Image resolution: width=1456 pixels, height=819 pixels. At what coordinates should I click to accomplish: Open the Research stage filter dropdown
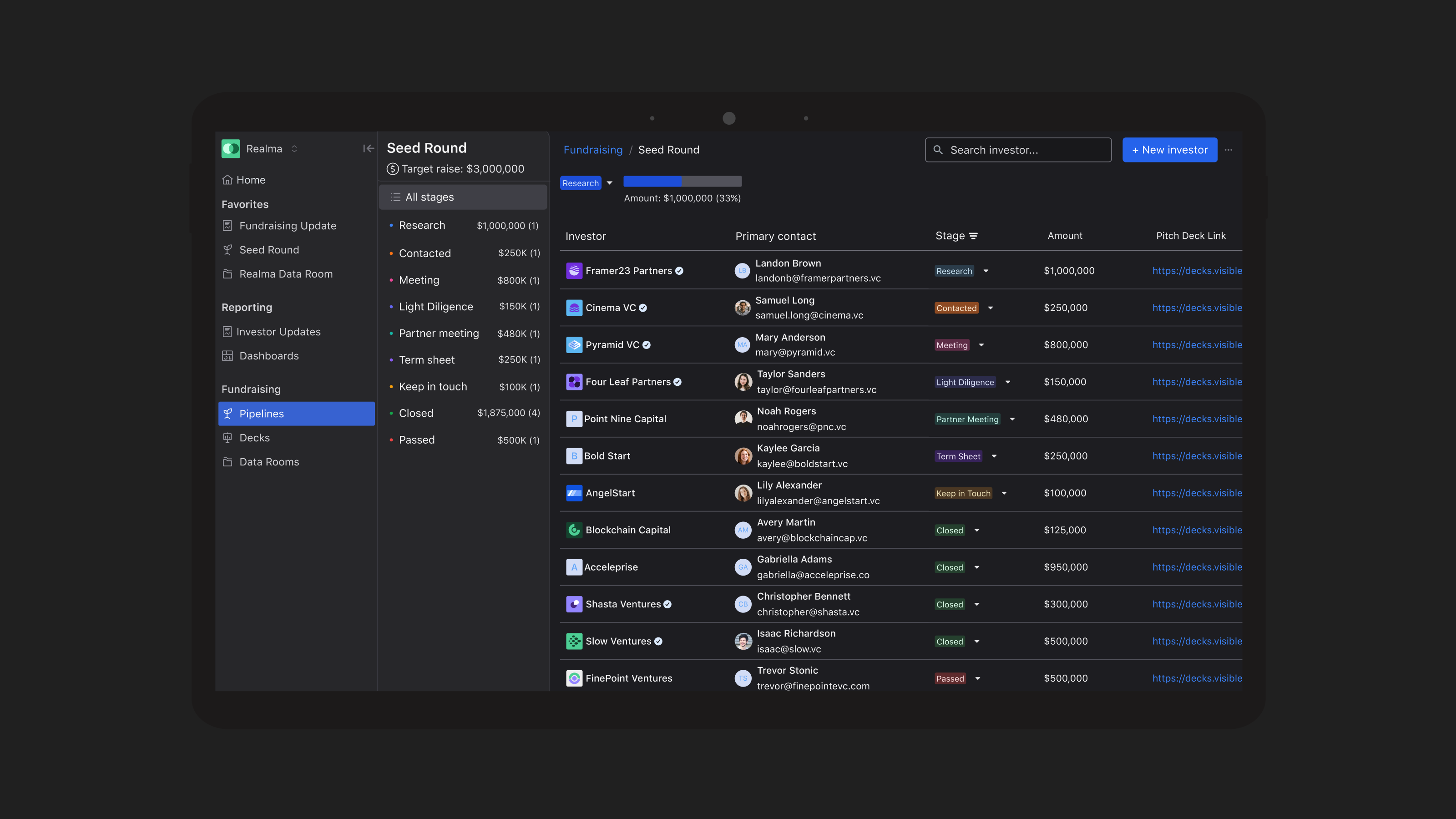609,183
